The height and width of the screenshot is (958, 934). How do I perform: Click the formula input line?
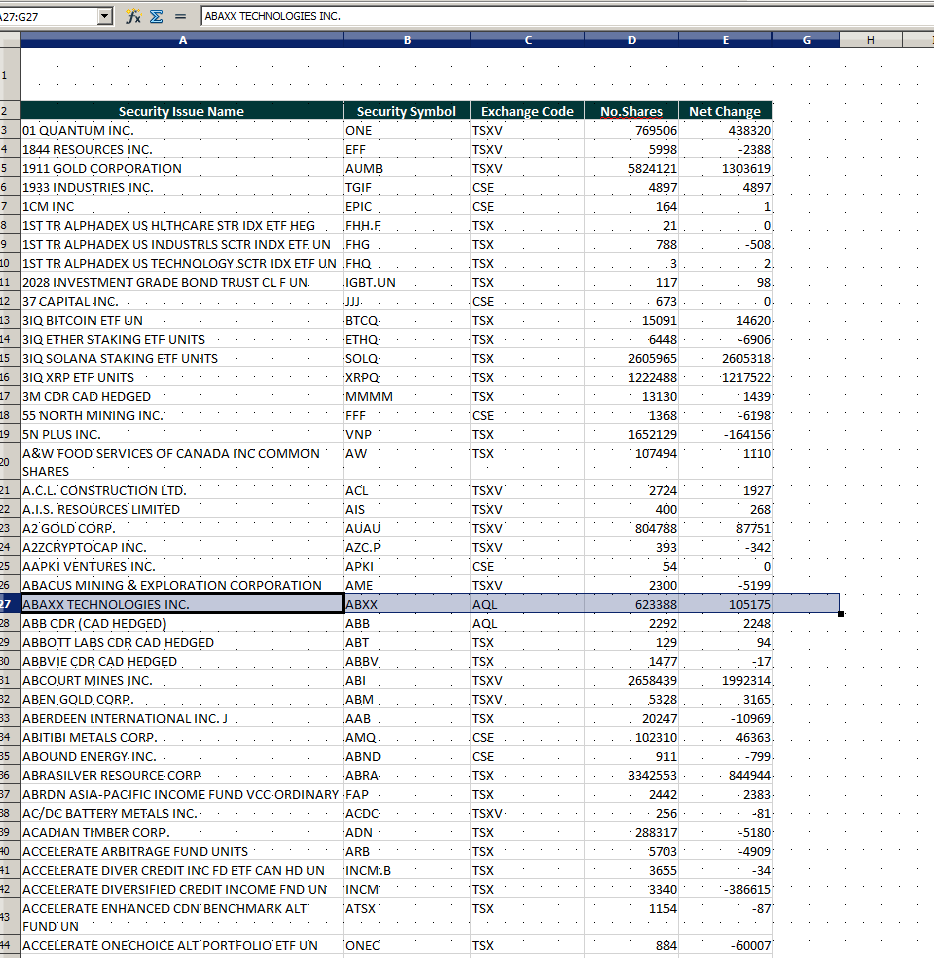coord(567,16)
